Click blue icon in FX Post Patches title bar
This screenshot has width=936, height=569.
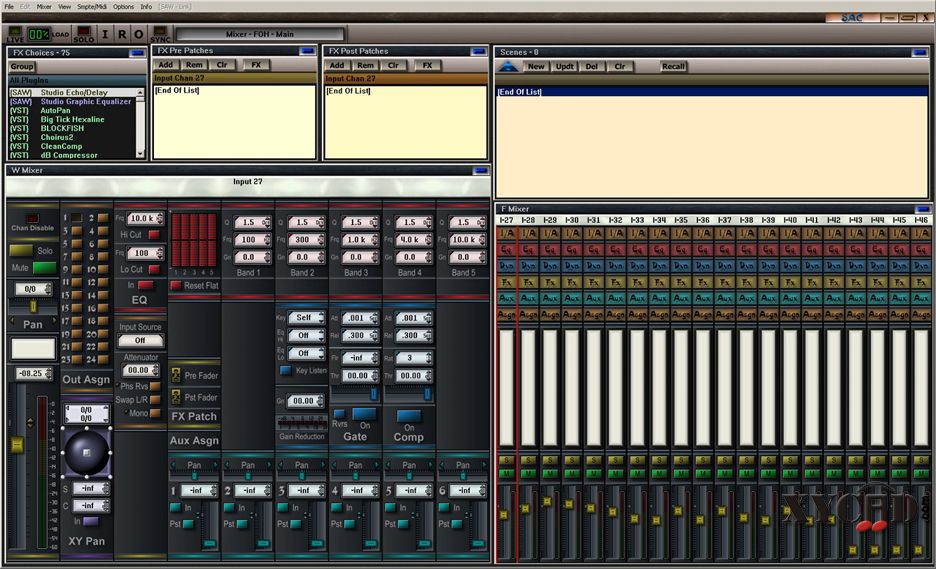pyautogui.click(x=479, y=52)
